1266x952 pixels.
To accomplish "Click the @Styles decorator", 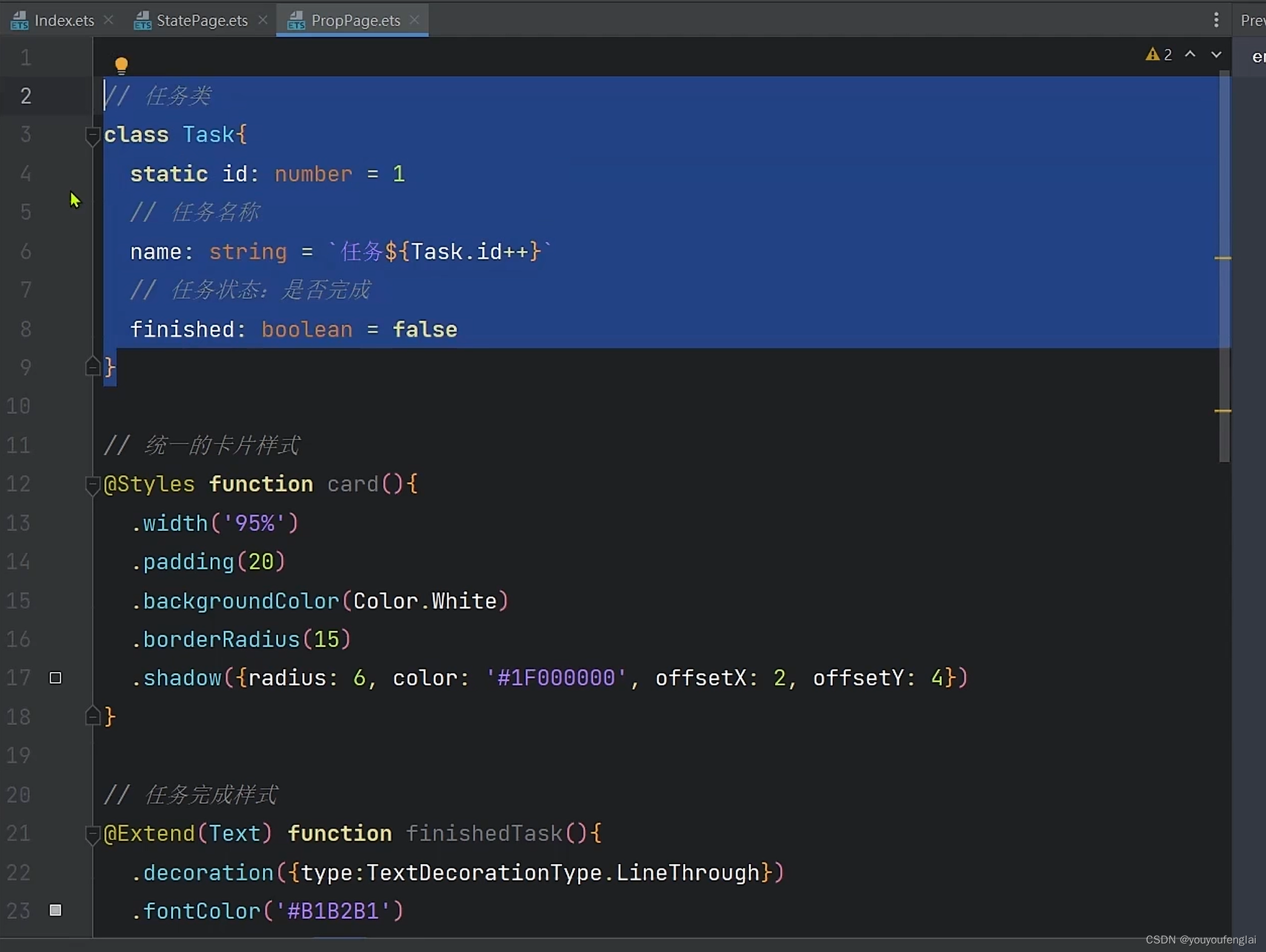I will 149,484.
